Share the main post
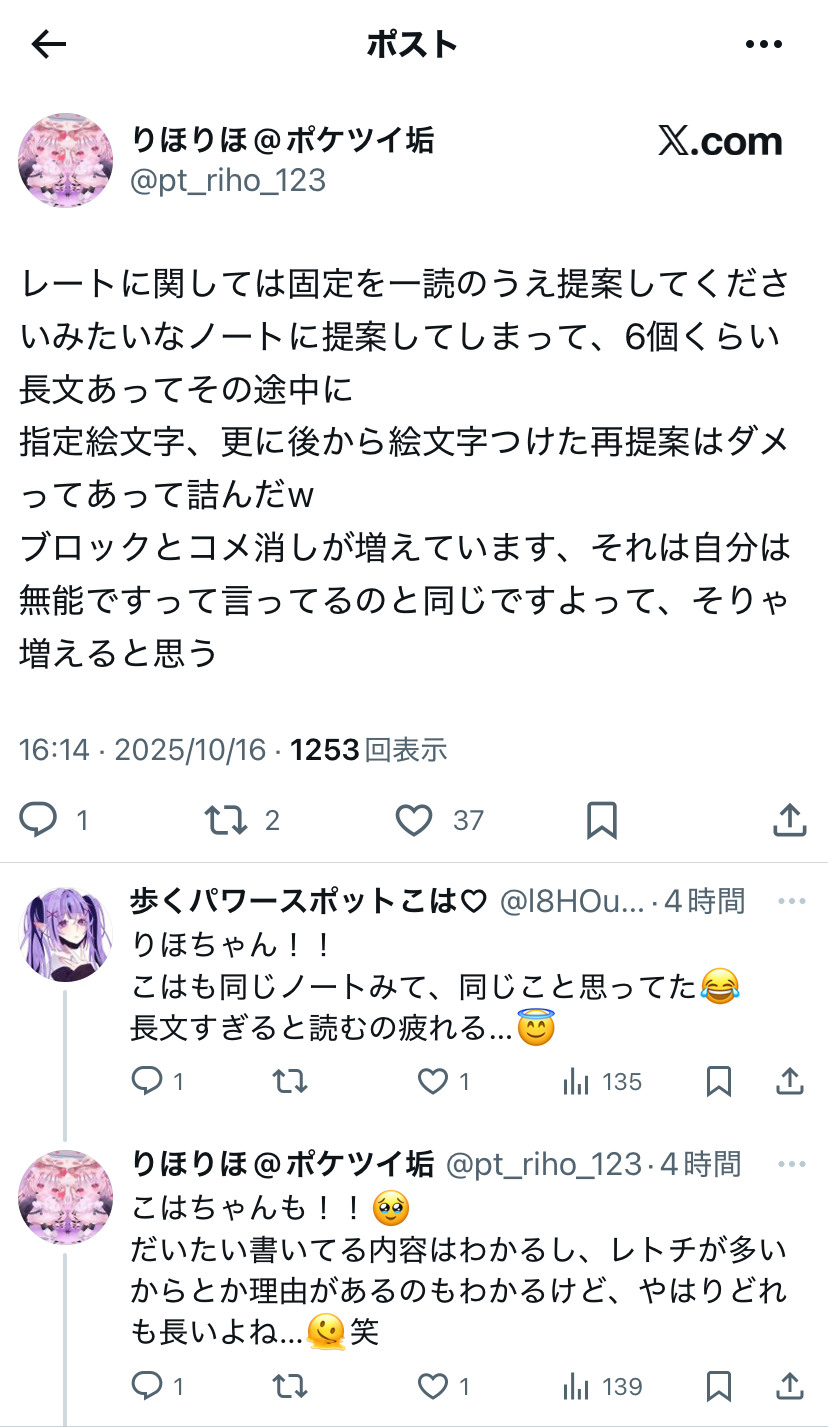The width and height of the screenshot is (828, 1427). coord(790,821)
